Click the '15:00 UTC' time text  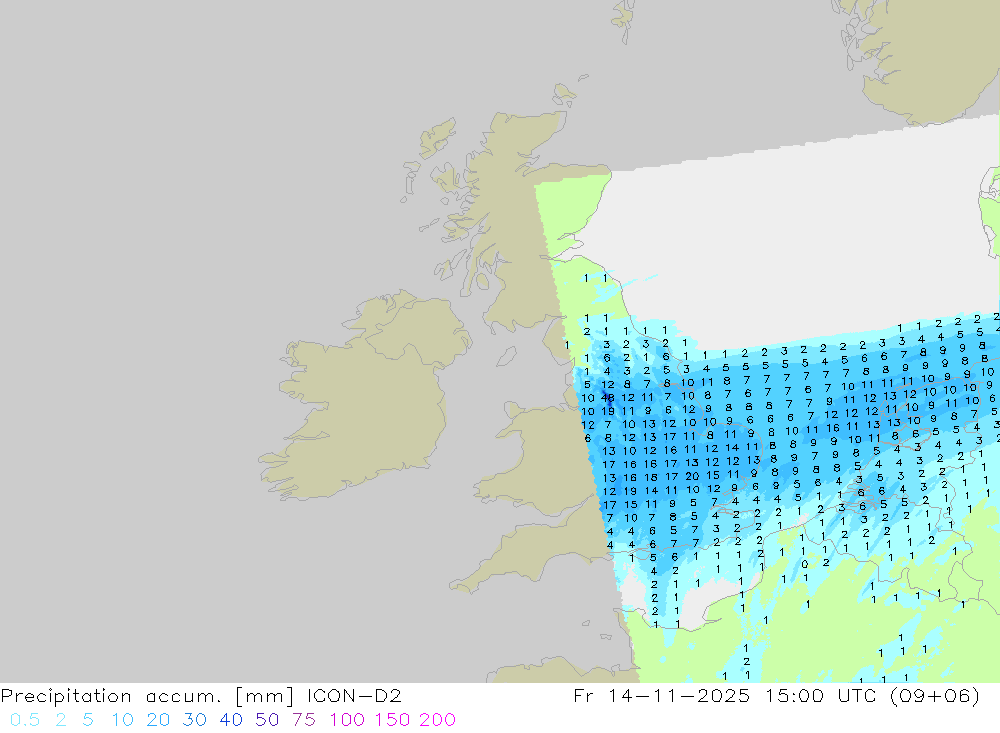(821, 695)
